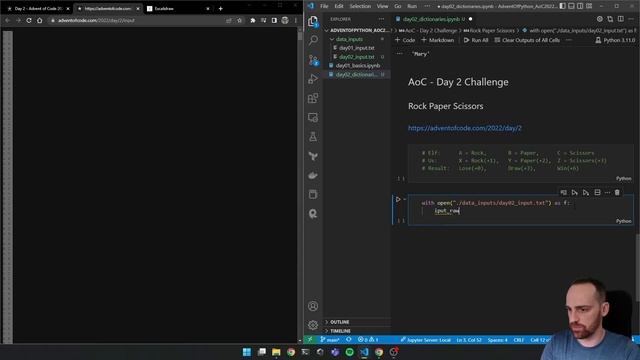The image size is (640, 360).
Task: Open the Explorer view in the activity bar
Action: coord(313,21)
